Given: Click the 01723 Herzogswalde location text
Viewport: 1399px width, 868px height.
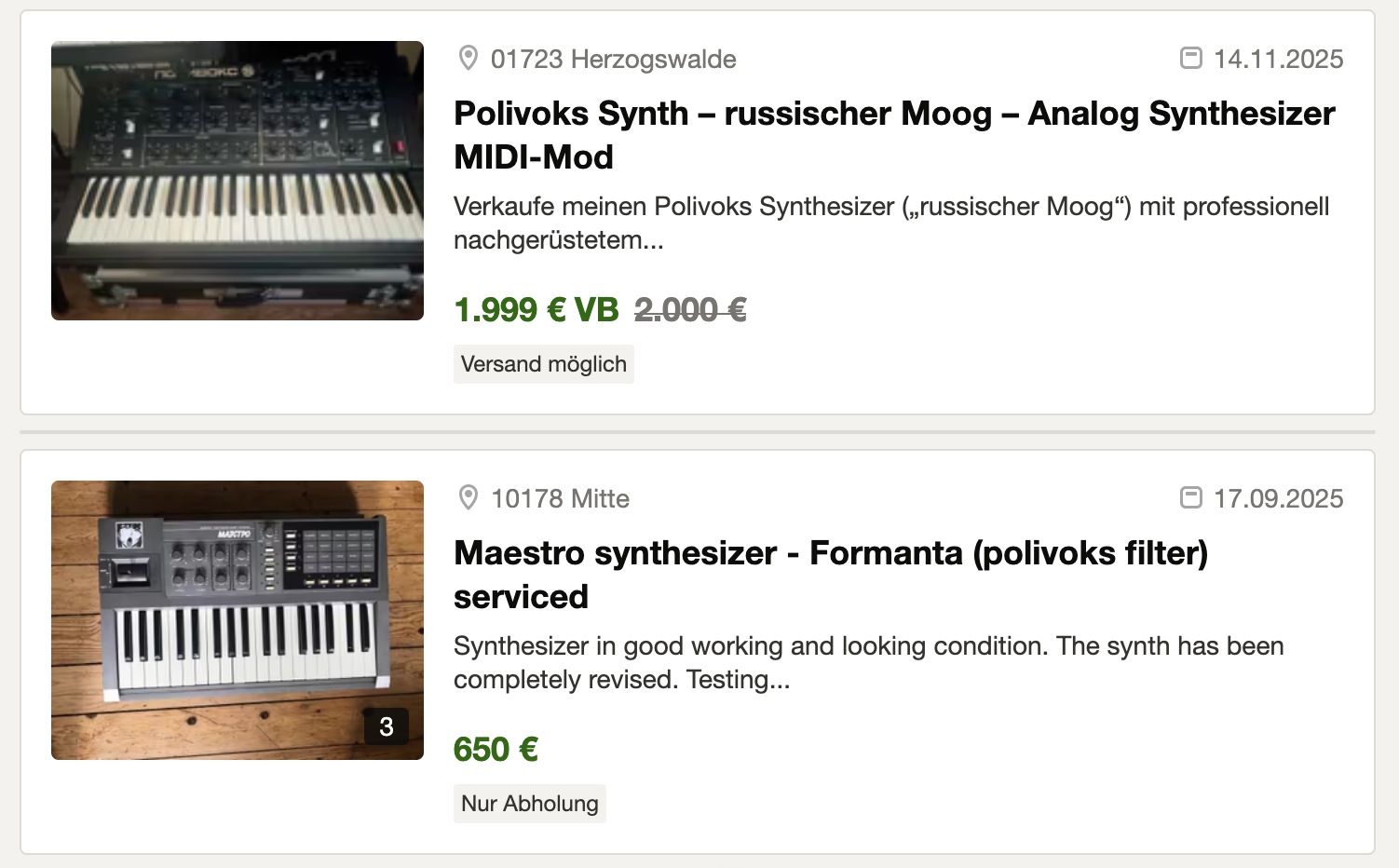Looking at the screenshot, I should pyautogui.click(x=614, y=60).
